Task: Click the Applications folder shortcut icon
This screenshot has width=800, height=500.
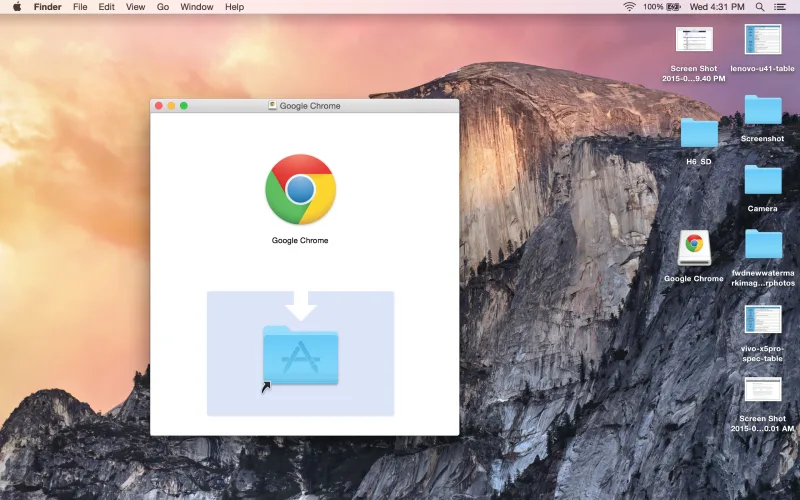Action: 301,356
